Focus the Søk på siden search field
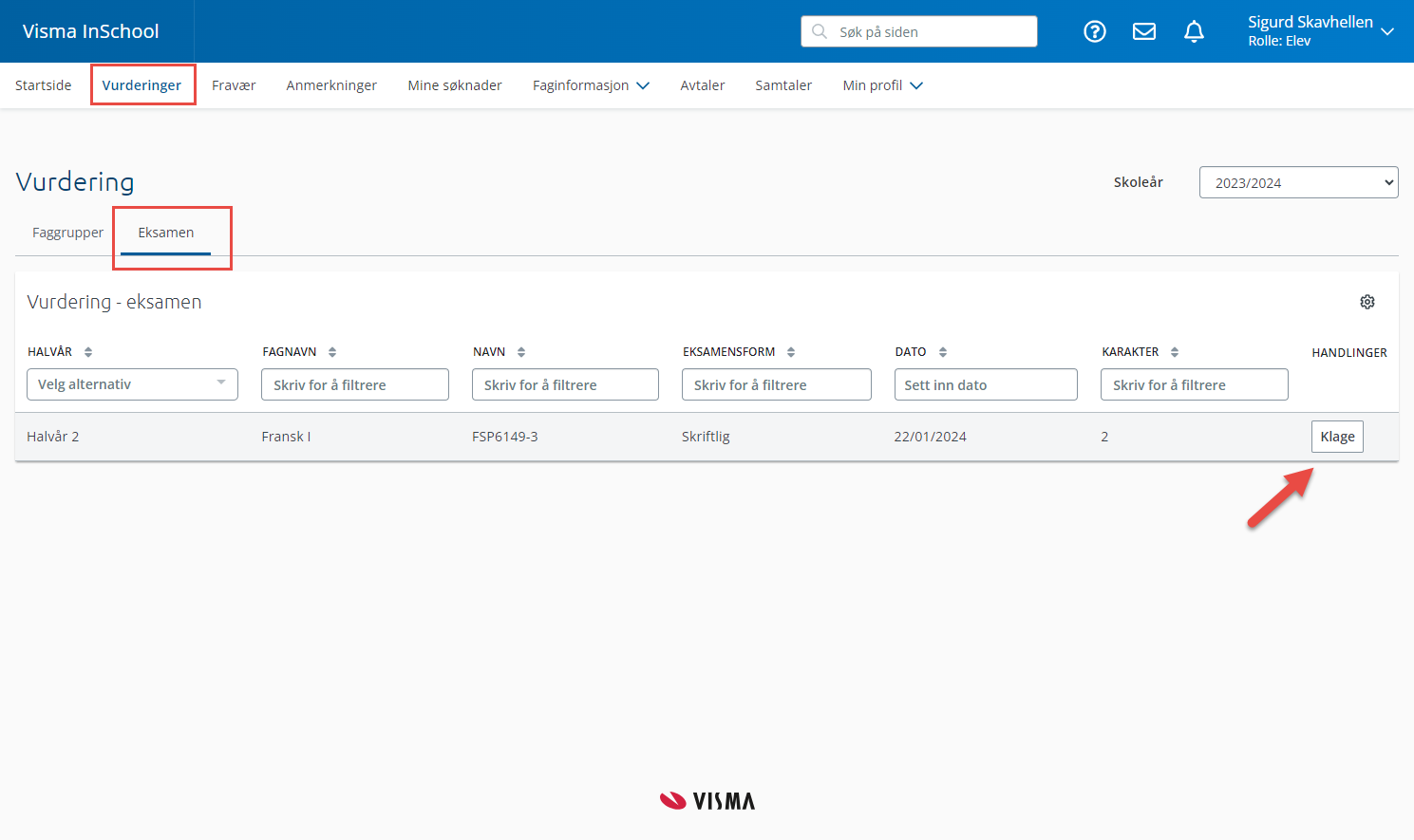This screenshot has height=840, width=1414. pos(919,31)
